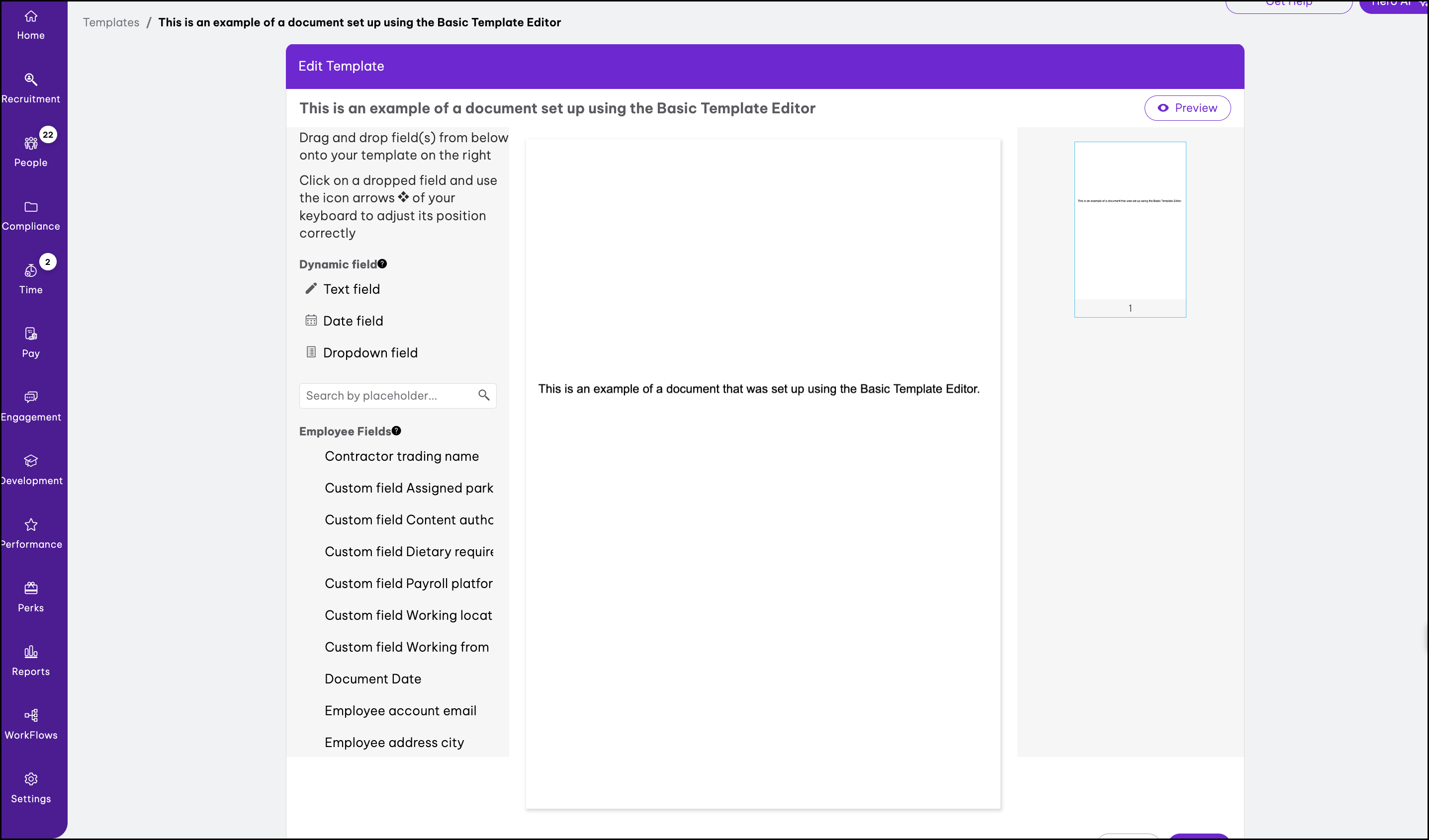Open the Pay section icon
This screenshot has height=840, width=1429.
click(x=31, y=334)
